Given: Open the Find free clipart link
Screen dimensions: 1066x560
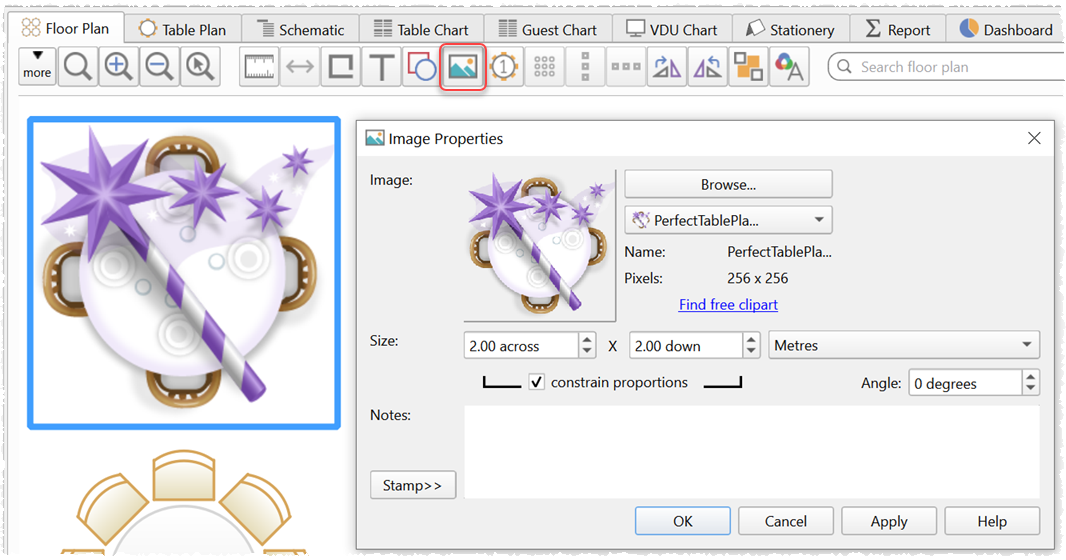Looking at the screenshot, I should [x=727, y=305].
